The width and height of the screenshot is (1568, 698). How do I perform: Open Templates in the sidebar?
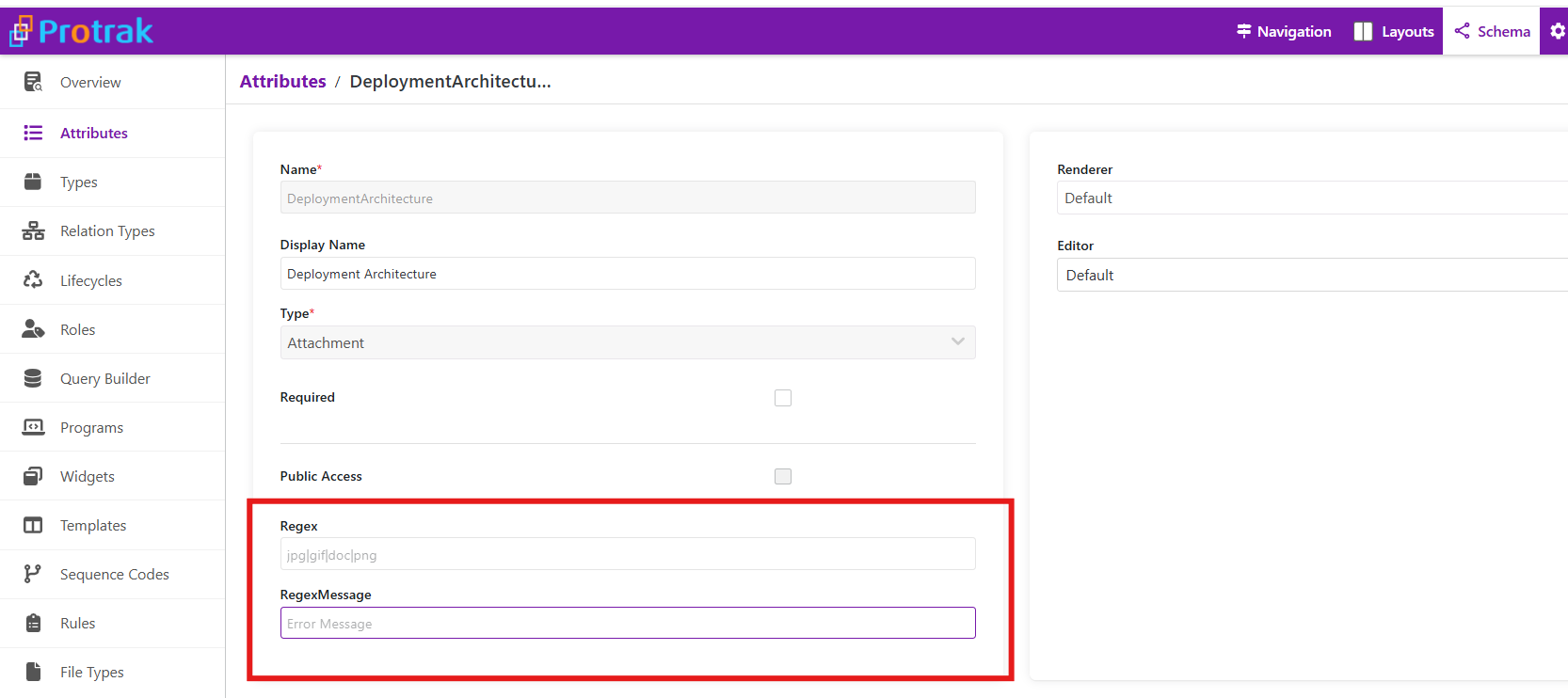tap(93, 525)
